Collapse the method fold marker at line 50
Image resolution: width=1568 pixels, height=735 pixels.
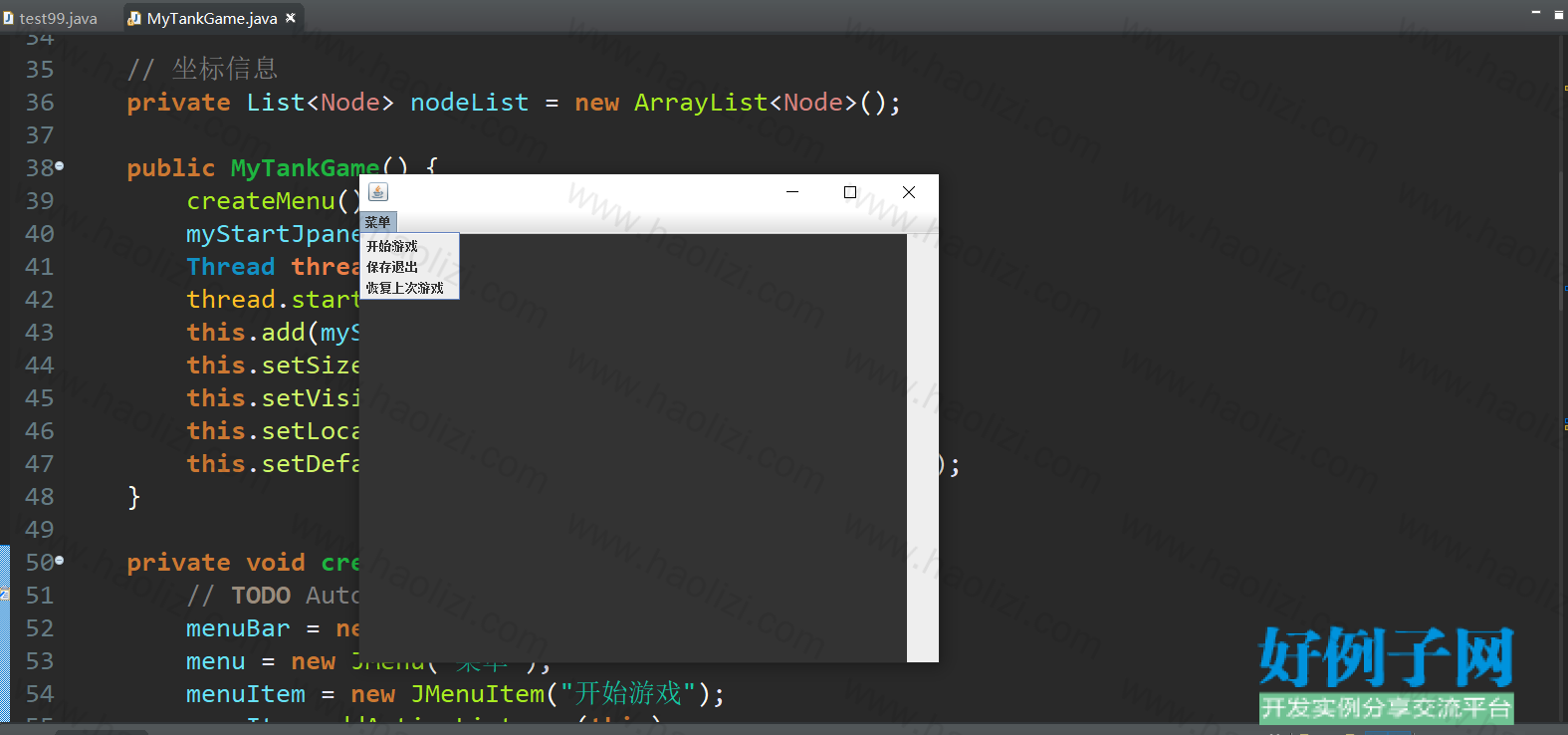60,561
